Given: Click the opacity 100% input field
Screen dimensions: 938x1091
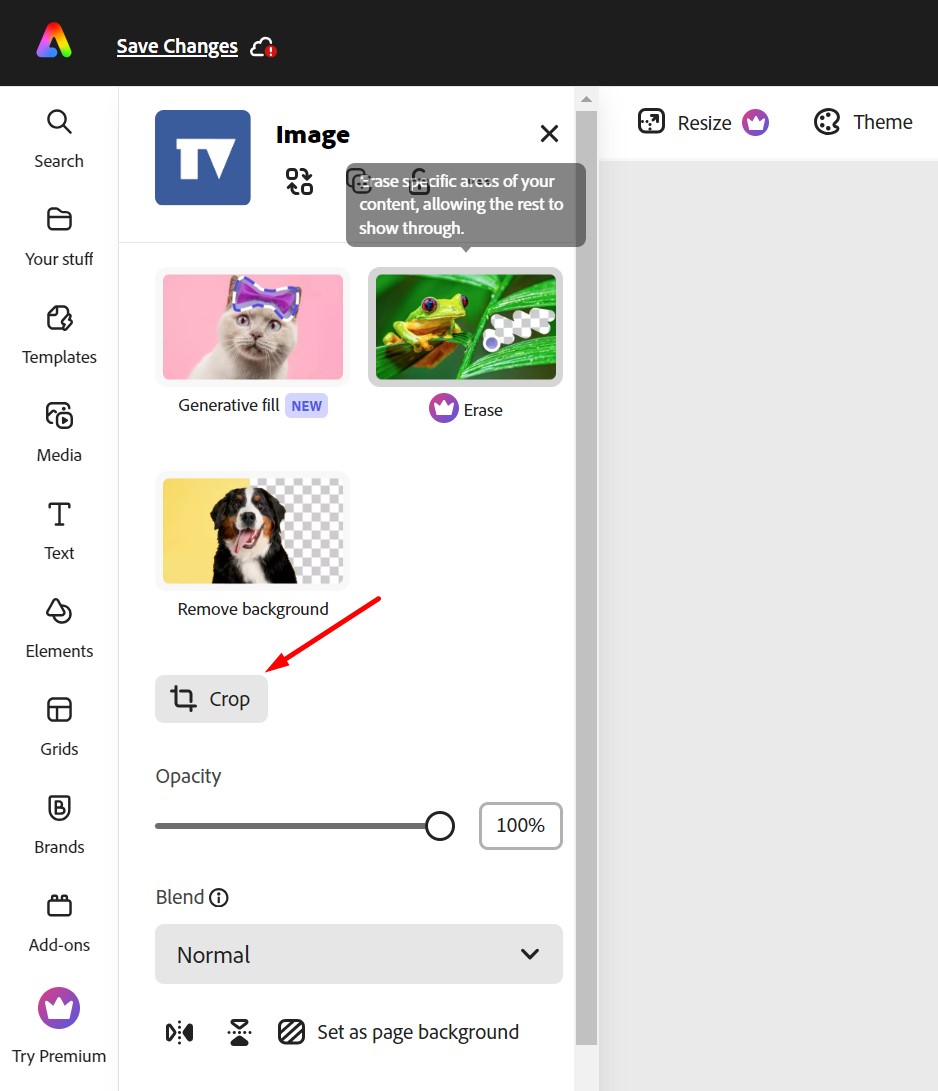Looking at the screenshot, I should 520,826.
